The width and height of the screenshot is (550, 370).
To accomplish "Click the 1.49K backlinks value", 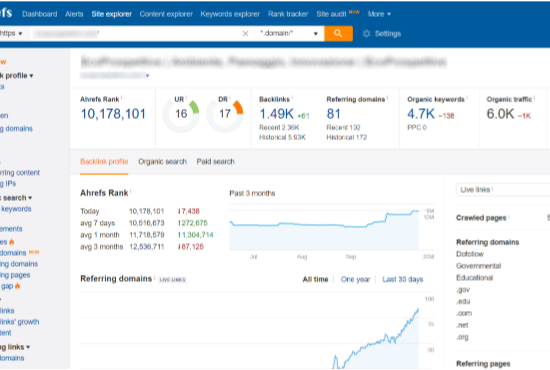I will 276,114.
